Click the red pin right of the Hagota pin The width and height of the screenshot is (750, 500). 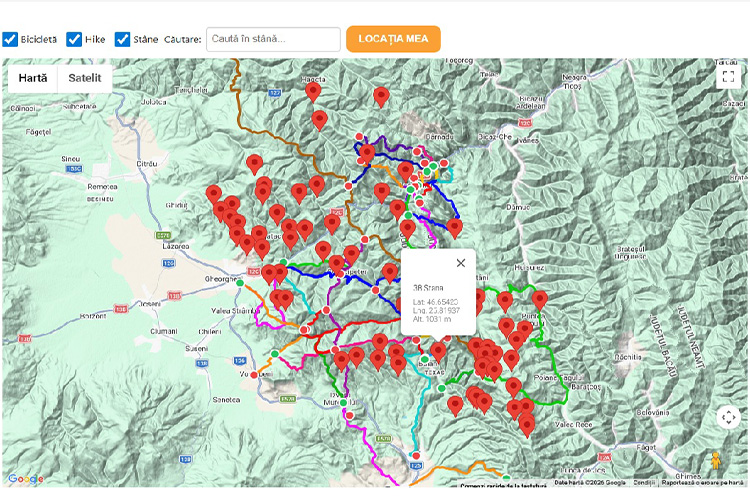tap(380, 95)
